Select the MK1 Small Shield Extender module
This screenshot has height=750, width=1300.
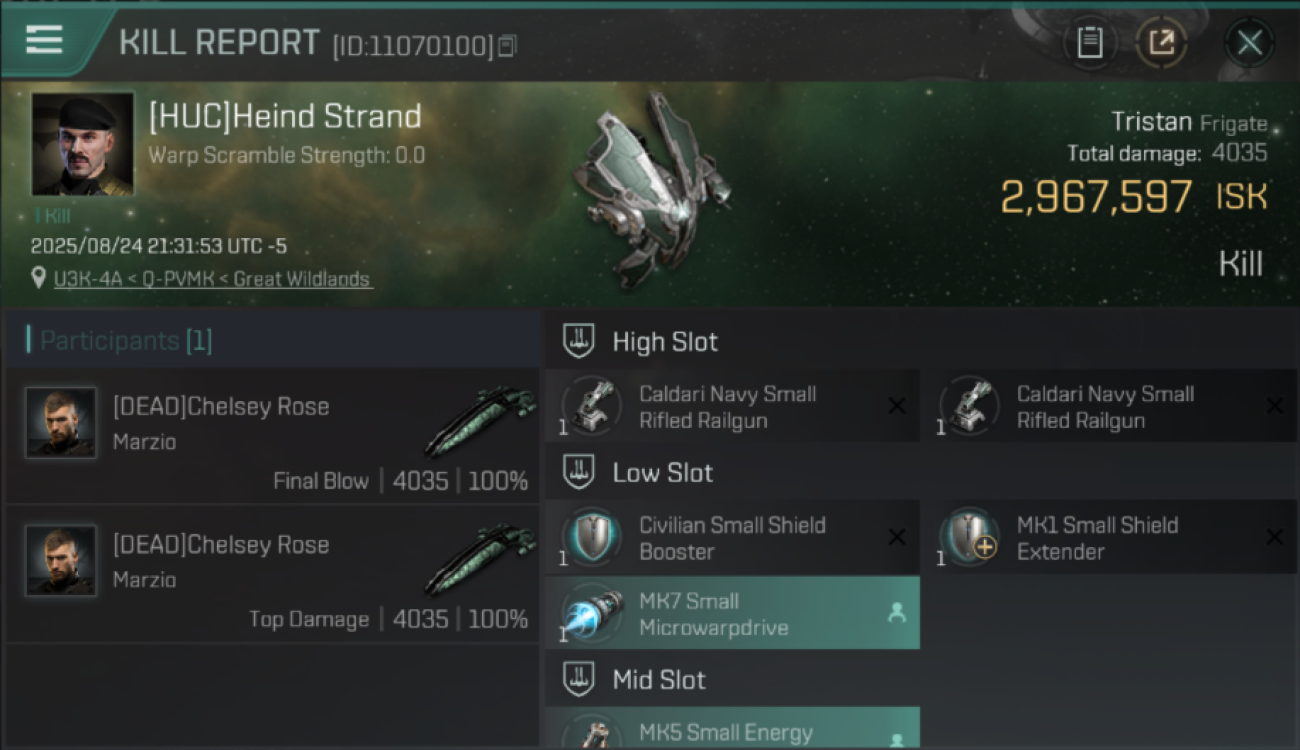click(1110, 537)
